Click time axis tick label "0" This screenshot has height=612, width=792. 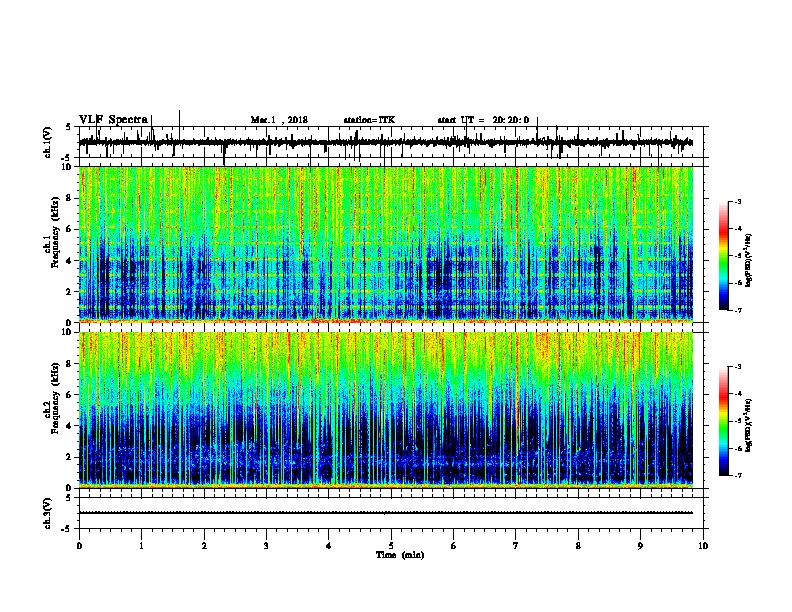pos(79,545)
